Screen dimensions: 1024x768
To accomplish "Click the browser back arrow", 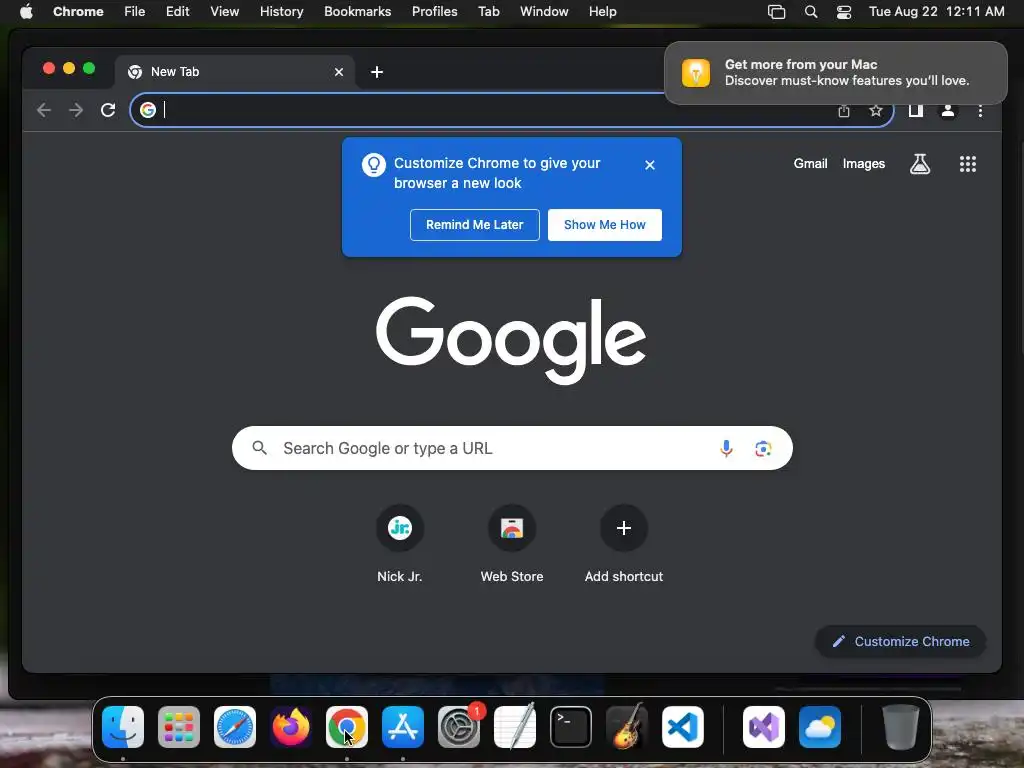I will tap(44, 110).
